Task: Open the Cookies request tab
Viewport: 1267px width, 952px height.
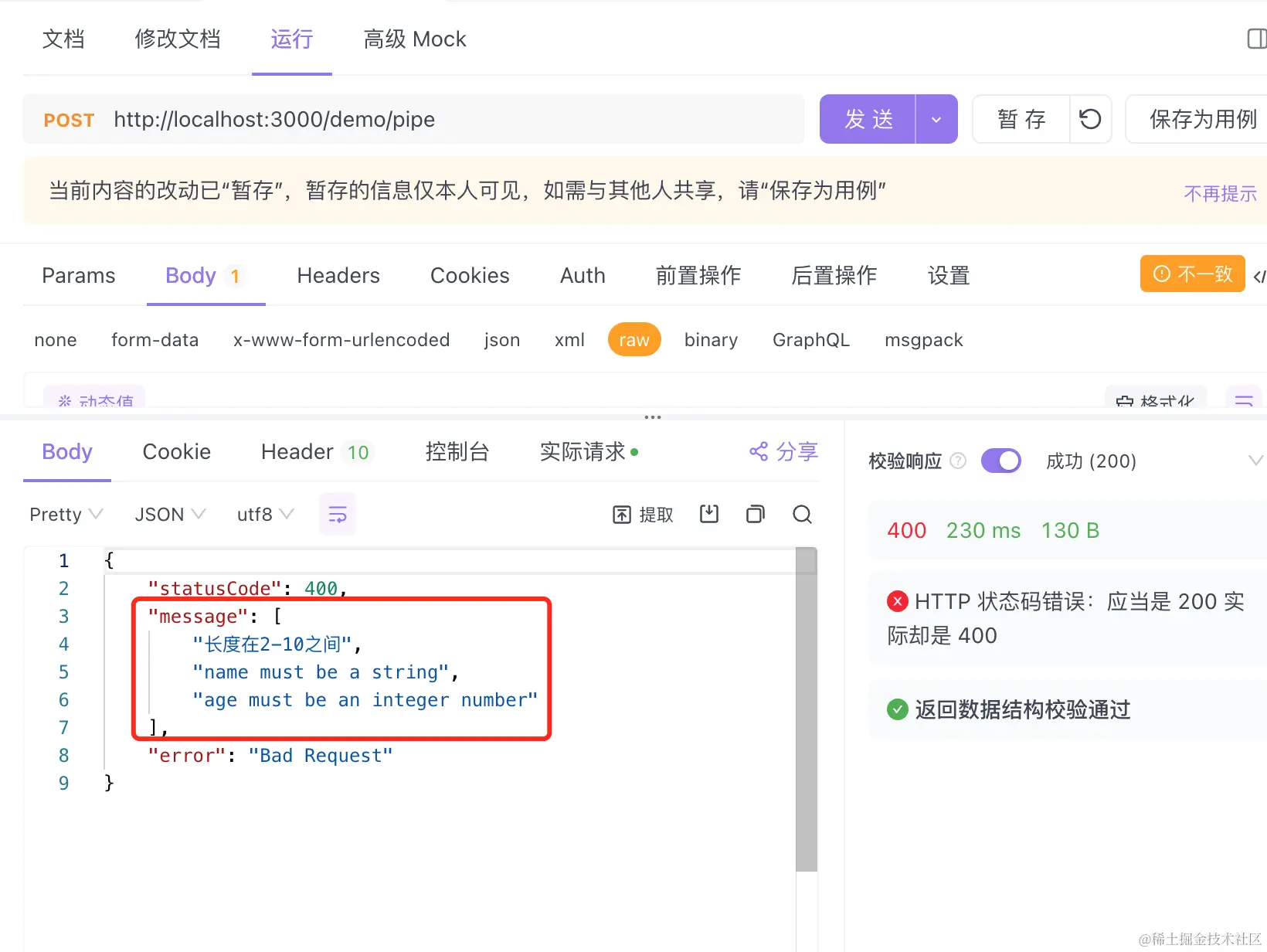Action: click(470, 276)
